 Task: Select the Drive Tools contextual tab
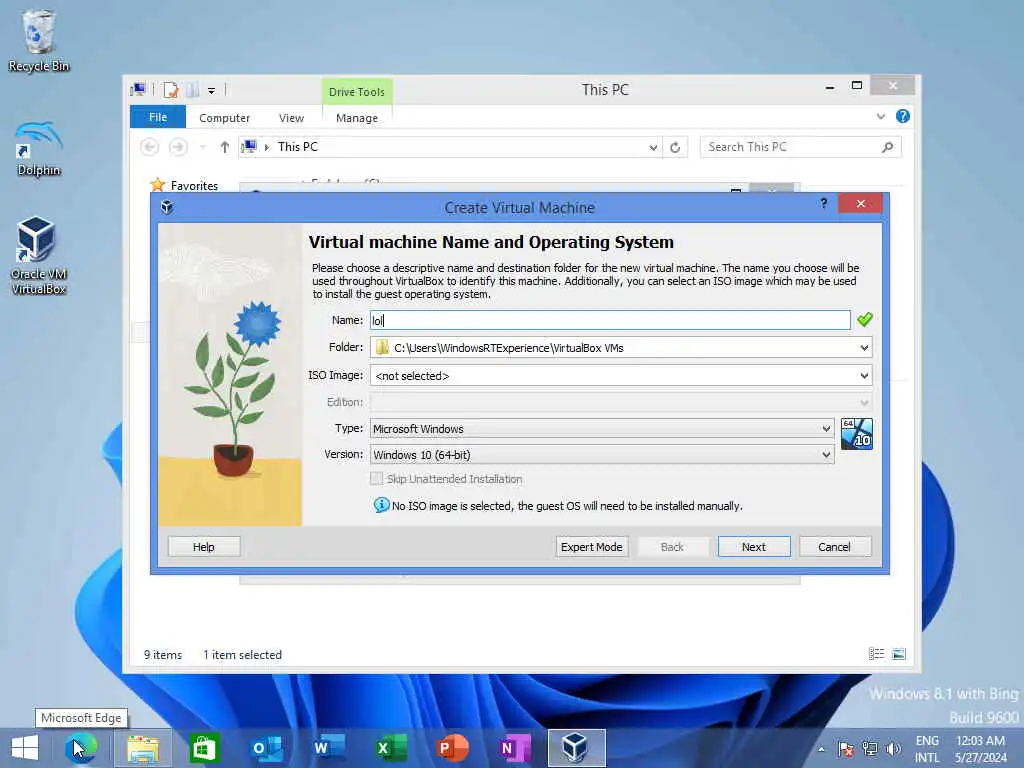click(357, 92)
